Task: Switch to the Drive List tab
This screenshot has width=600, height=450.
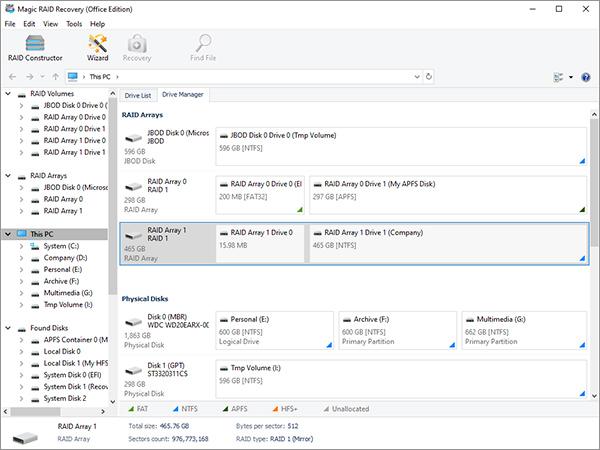Action: coord(138,95)
